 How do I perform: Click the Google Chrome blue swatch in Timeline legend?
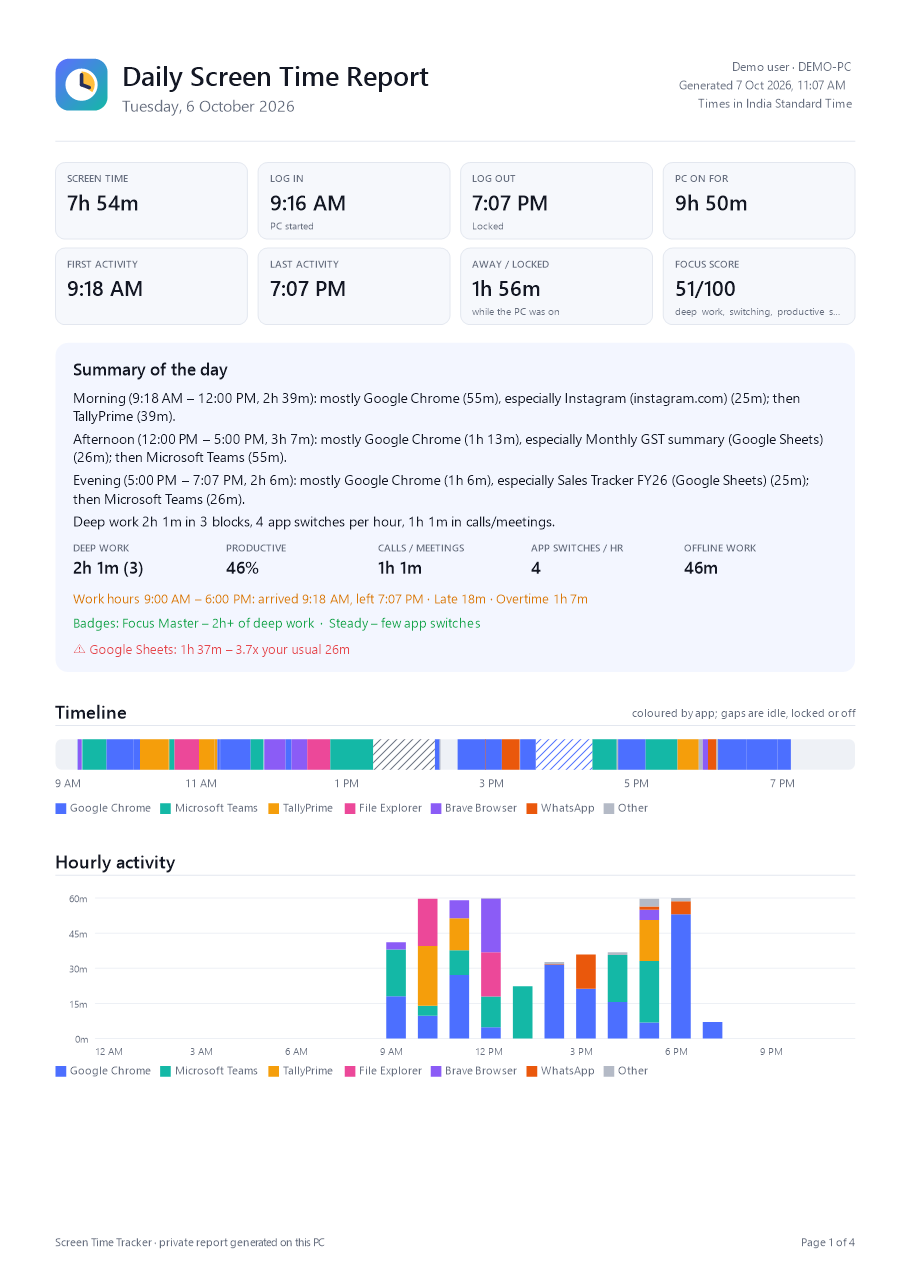coord(60,808)
